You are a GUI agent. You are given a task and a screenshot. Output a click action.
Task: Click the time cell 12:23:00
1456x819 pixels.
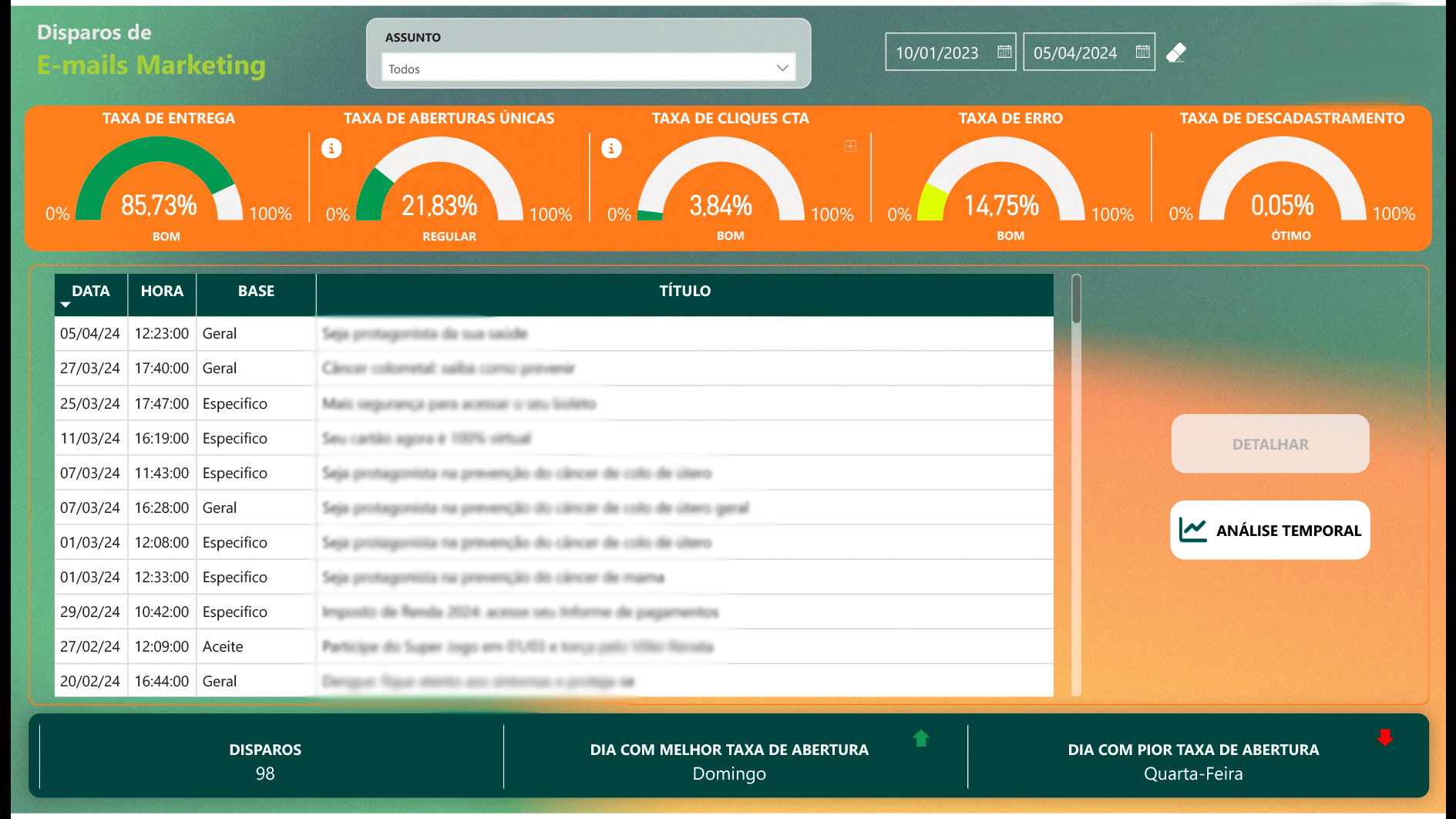coord(162,334)
